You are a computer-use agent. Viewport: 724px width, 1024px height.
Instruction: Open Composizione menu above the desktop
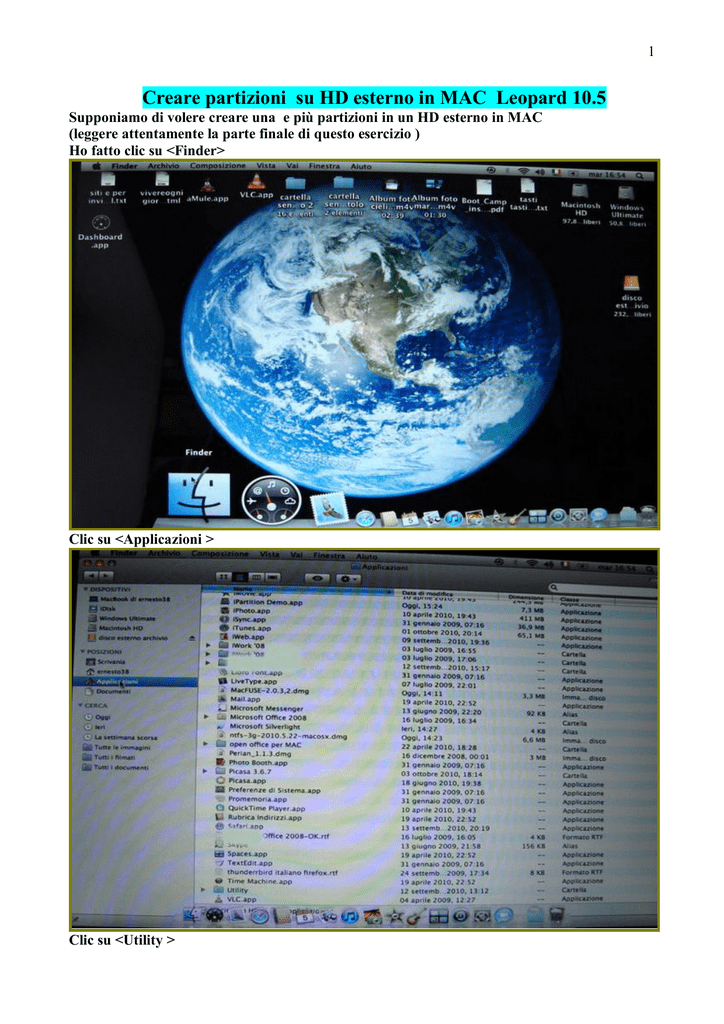tap(217, 166)
